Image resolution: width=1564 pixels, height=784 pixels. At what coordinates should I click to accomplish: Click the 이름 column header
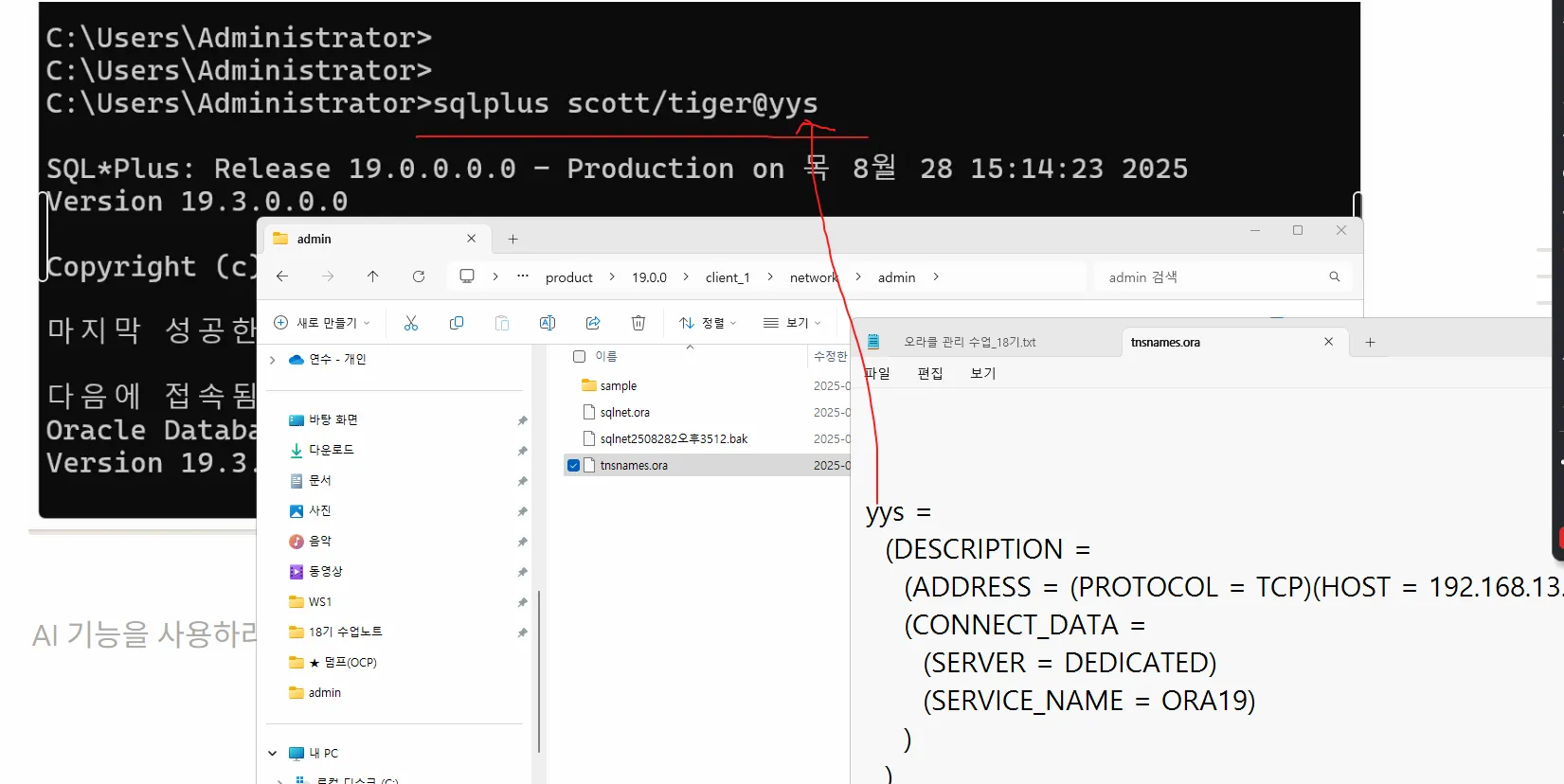click(606, 357)
